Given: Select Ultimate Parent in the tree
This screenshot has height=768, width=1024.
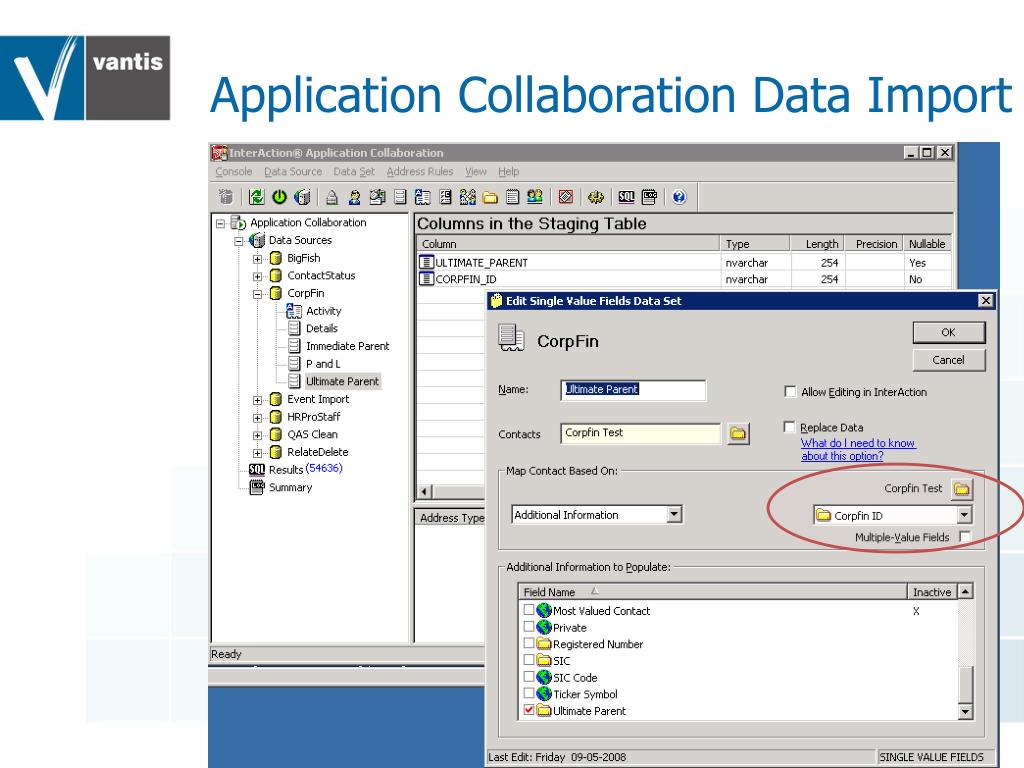Looking at the screenshot, I should [342, 381].
